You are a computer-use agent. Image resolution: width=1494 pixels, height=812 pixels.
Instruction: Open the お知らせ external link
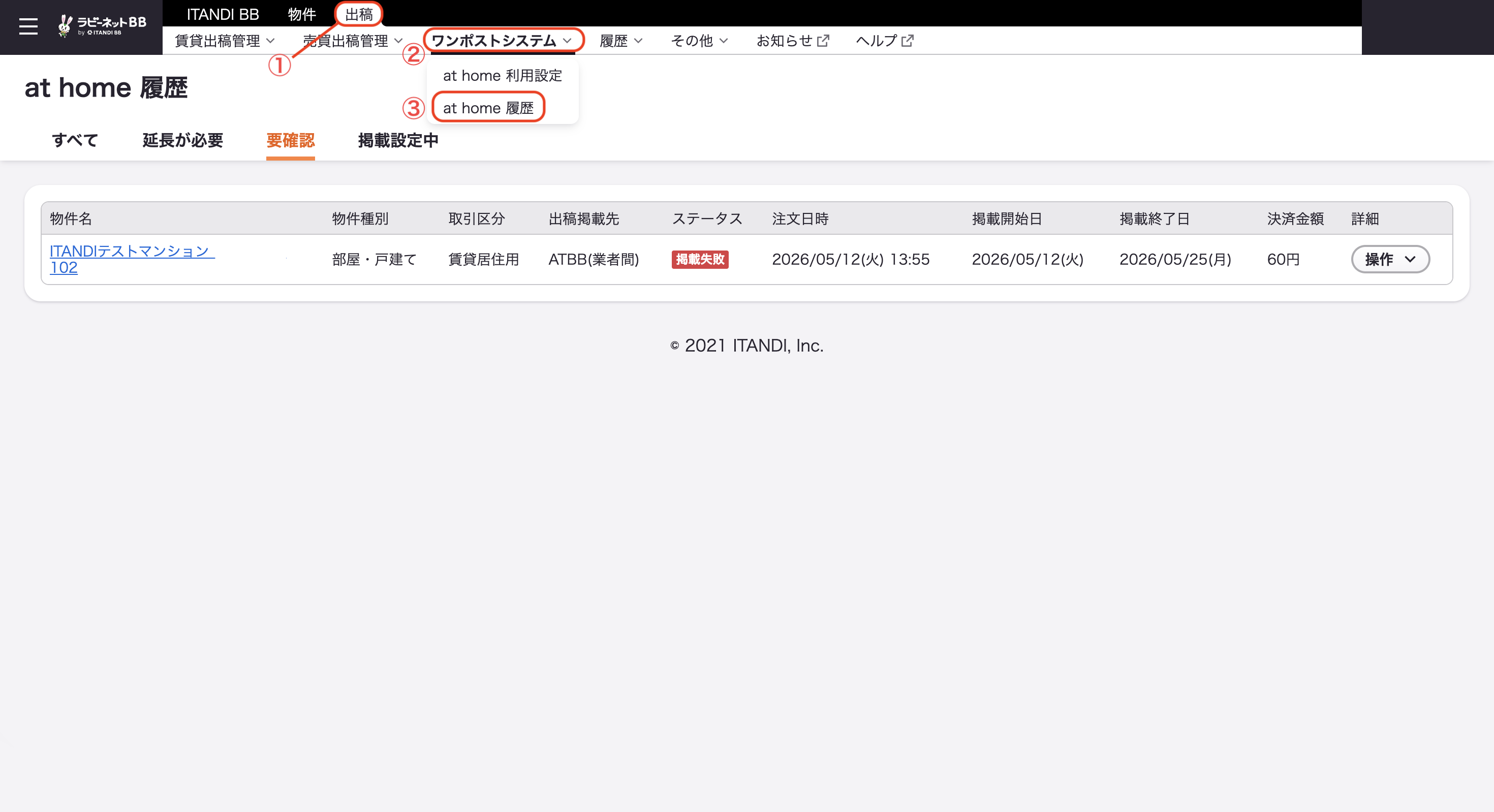[792, 41]
